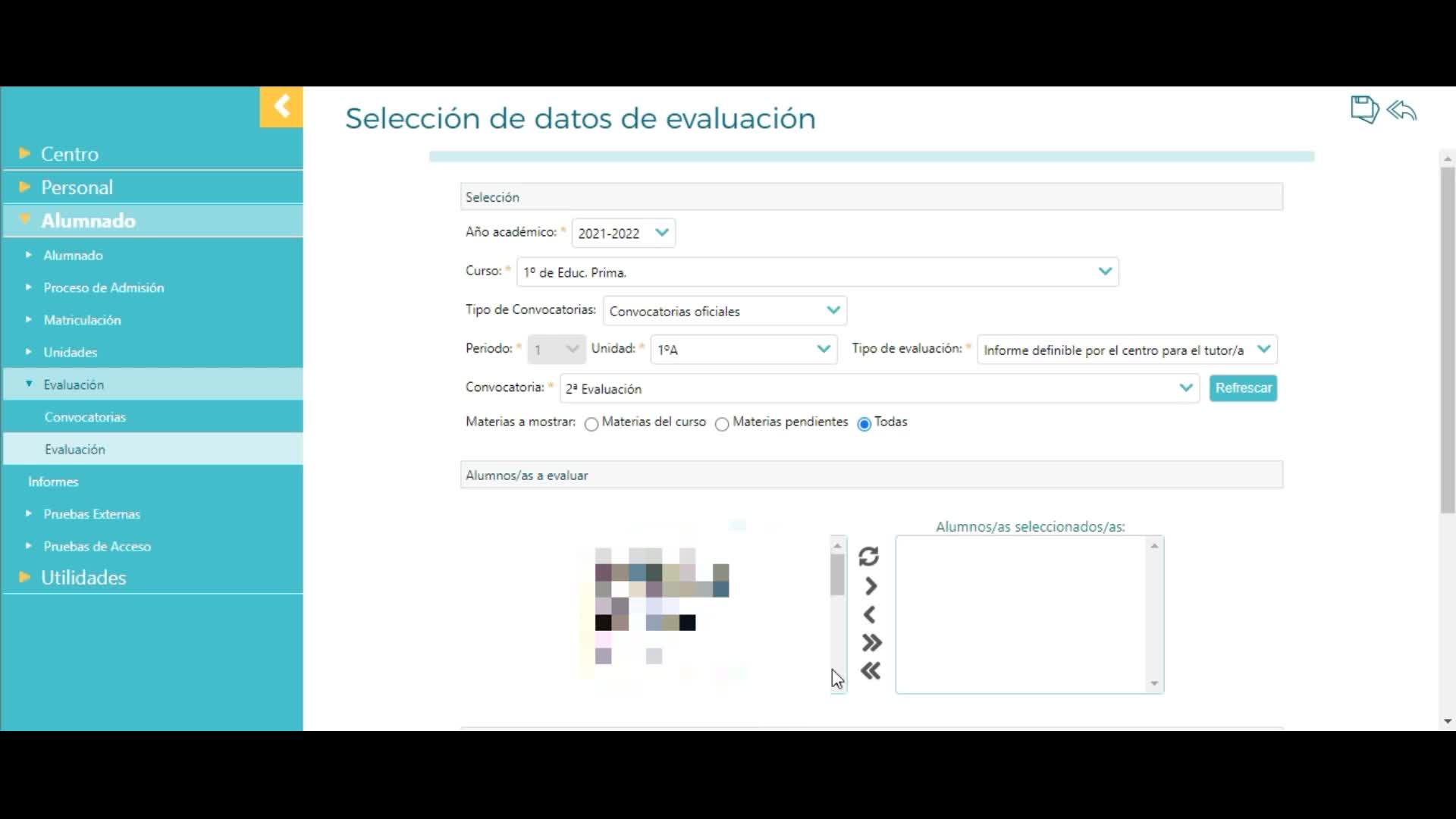
Task: Open Informes in the sidebar menu
Action: [x=53, y=482]
